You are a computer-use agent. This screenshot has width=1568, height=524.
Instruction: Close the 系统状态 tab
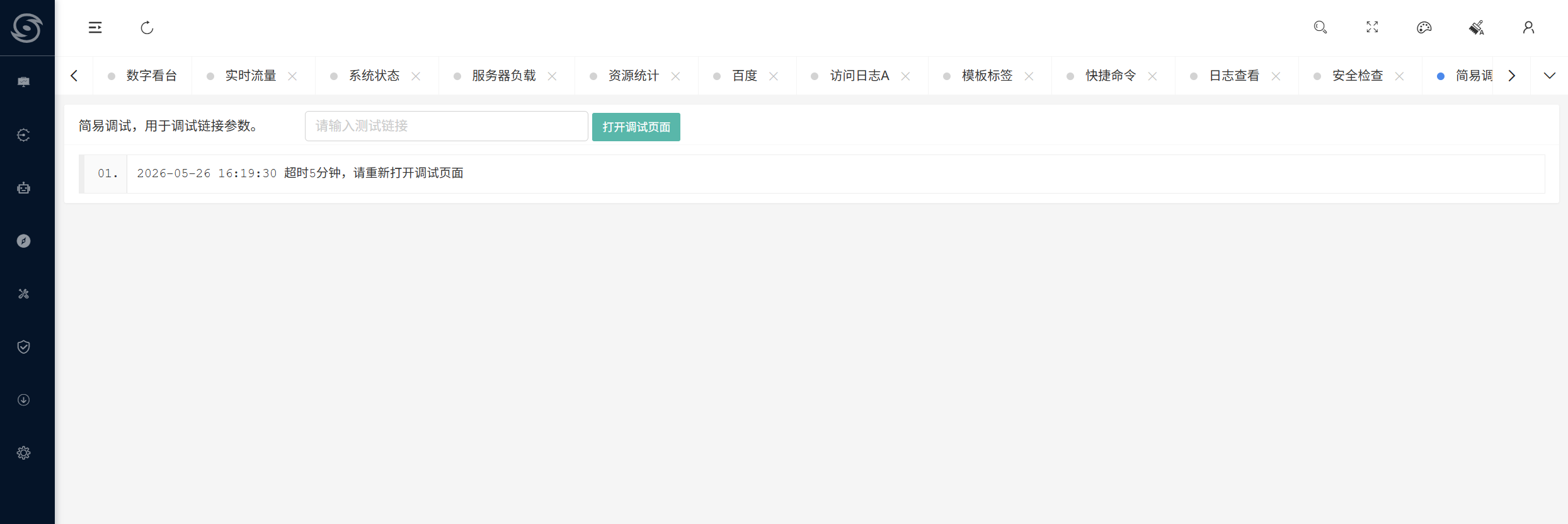click(x=416, y=76)
